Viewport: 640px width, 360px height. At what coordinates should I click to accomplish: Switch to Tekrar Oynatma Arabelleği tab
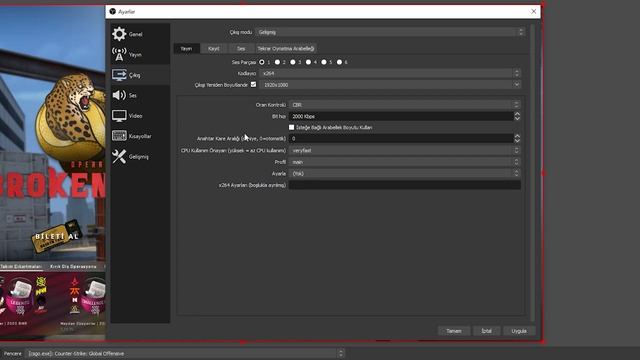click(286, 48)
